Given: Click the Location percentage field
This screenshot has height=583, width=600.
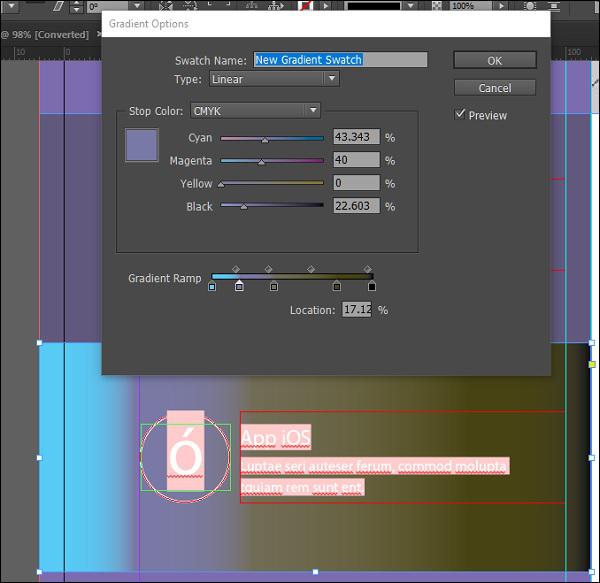Looking at the screenshot, I should (357, 309).
